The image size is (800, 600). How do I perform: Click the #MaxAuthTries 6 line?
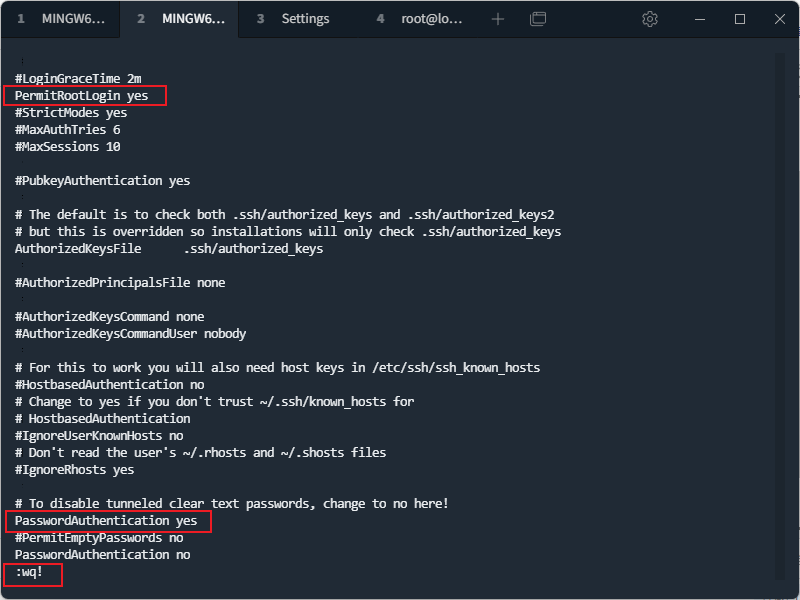68,130
